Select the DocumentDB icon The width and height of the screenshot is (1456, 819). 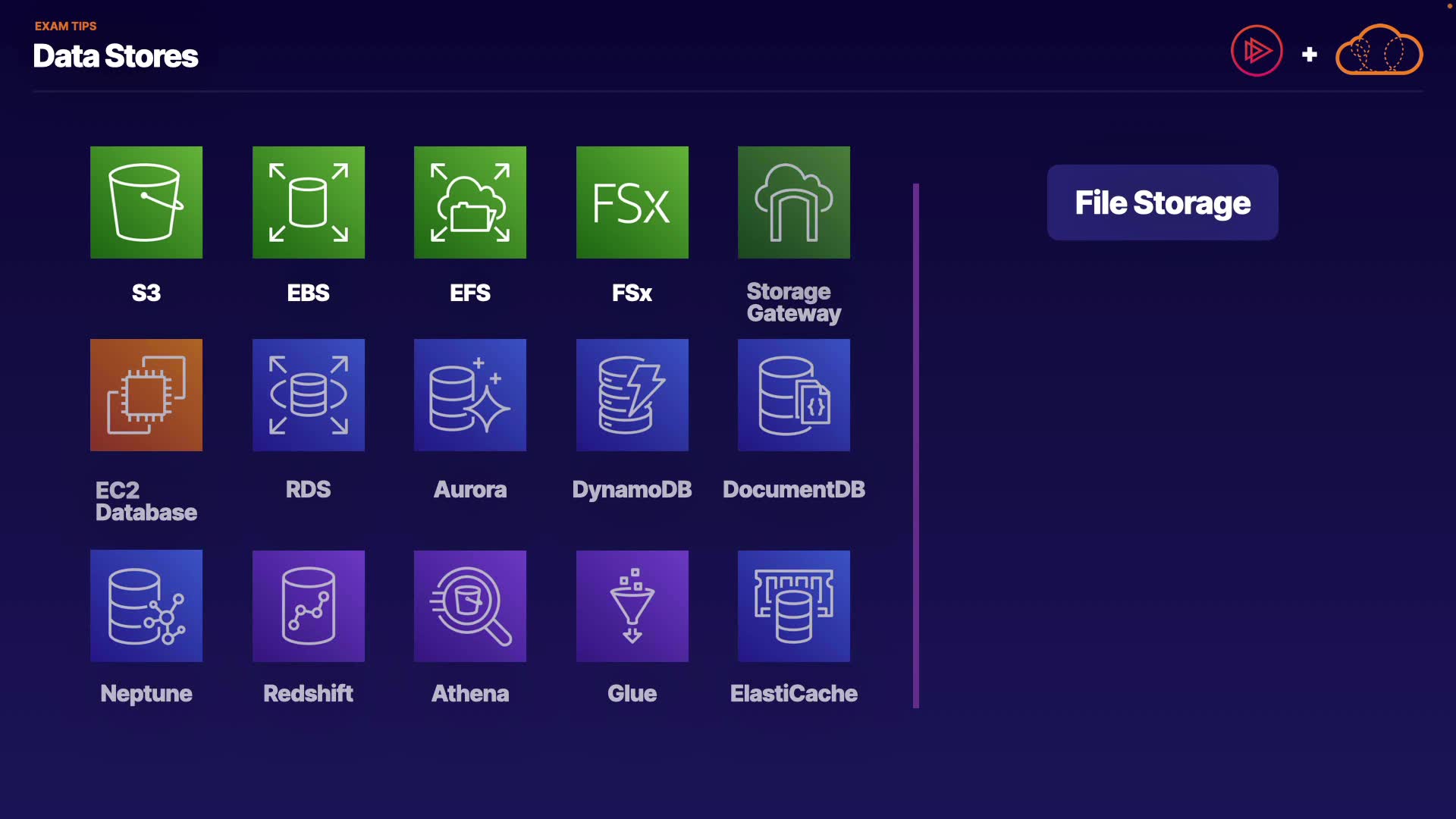(x=794, y=395)
